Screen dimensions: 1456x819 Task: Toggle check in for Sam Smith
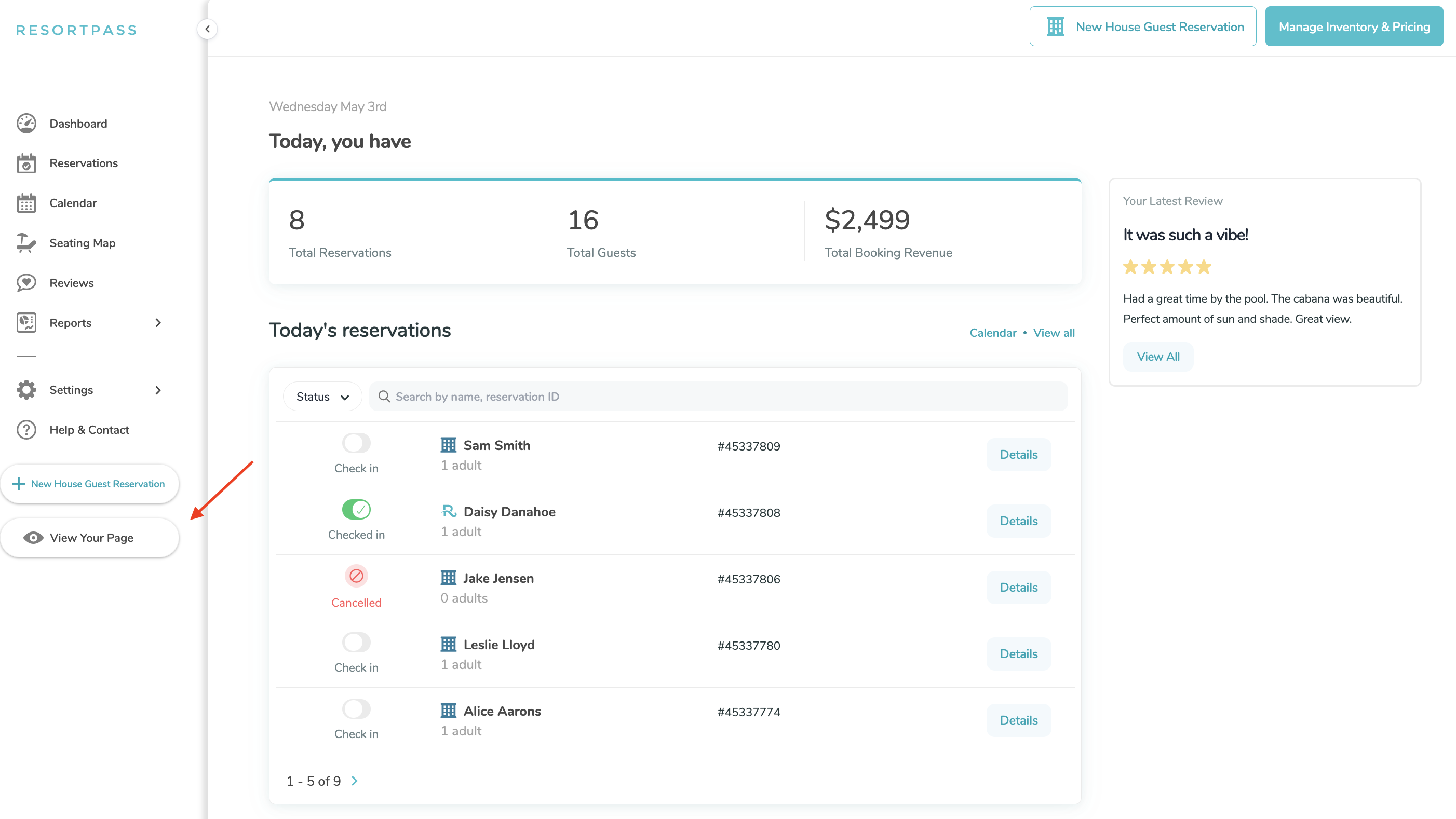[356, 443]
